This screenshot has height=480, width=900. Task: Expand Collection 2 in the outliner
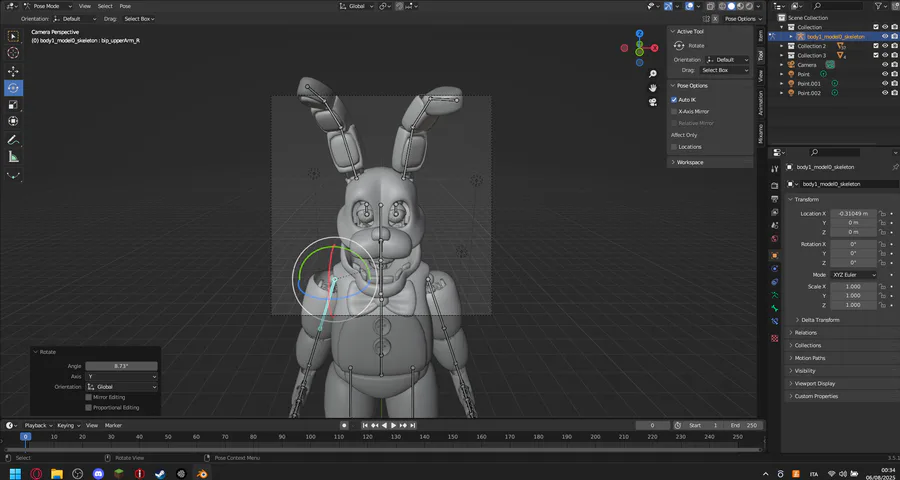click(782, 46)
